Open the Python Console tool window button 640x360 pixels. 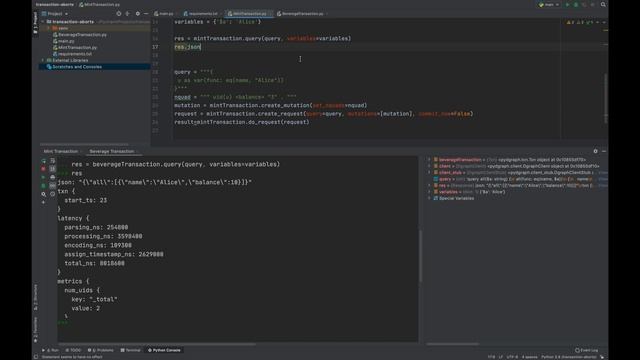point(164,350)
